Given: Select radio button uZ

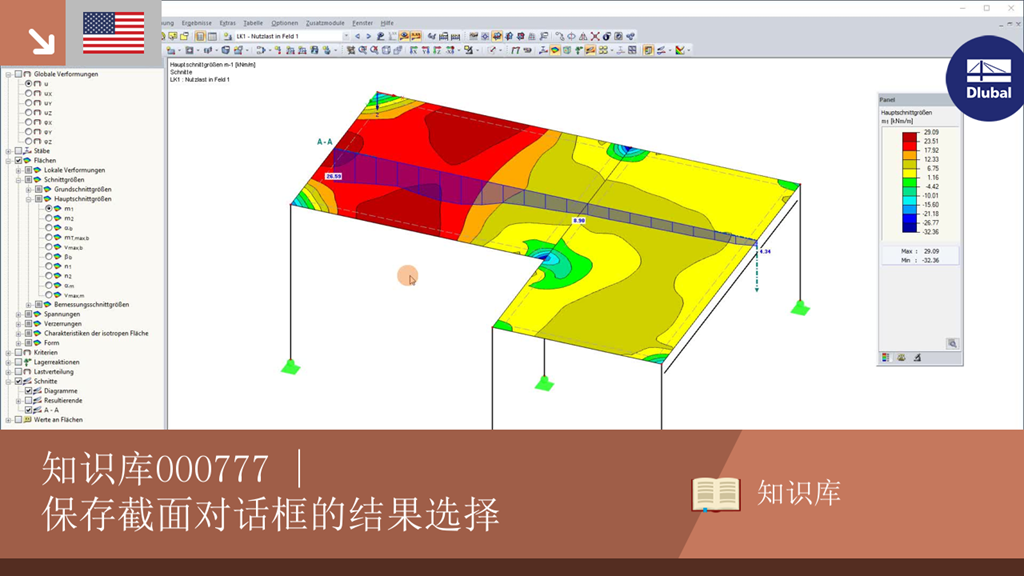Looking at the screenshot, I should click(x=29, y=112).
